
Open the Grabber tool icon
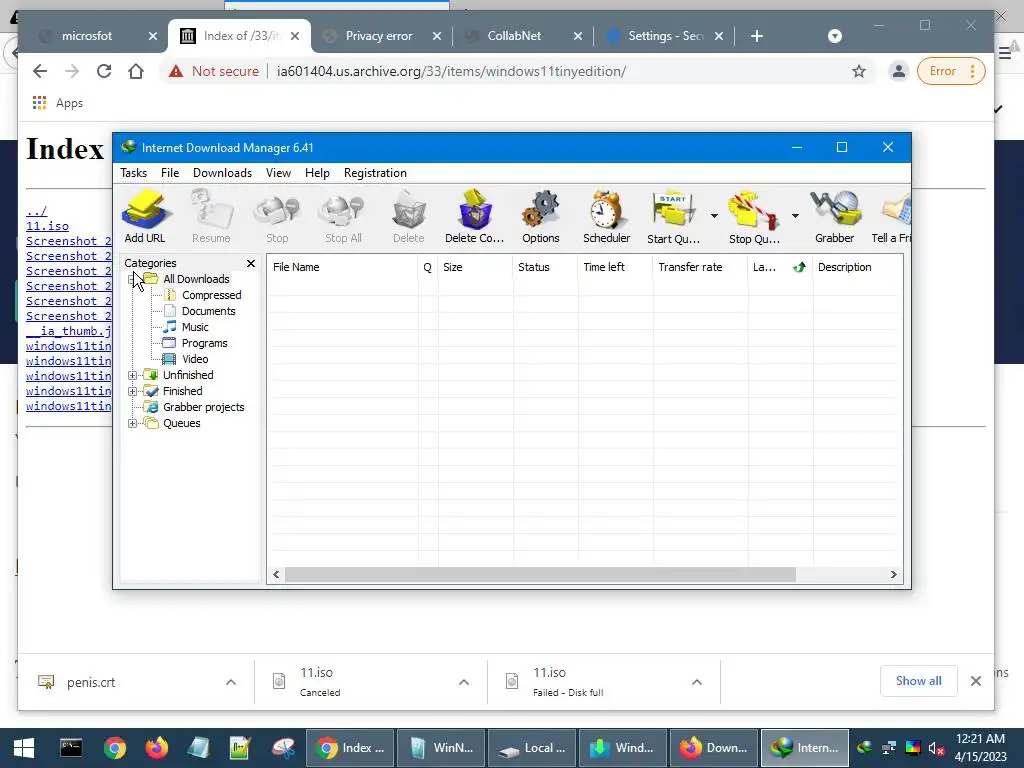tap(835, 216)
